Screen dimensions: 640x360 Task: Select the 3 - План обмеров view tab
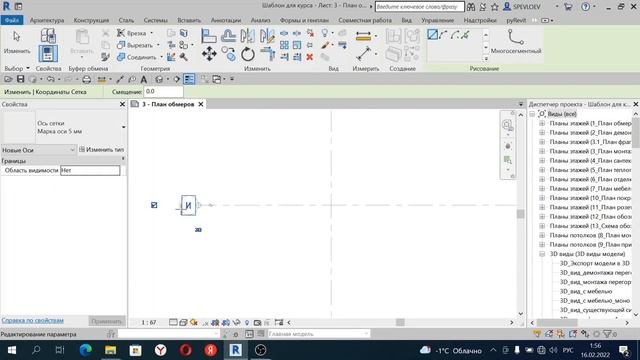click(167, 104)
